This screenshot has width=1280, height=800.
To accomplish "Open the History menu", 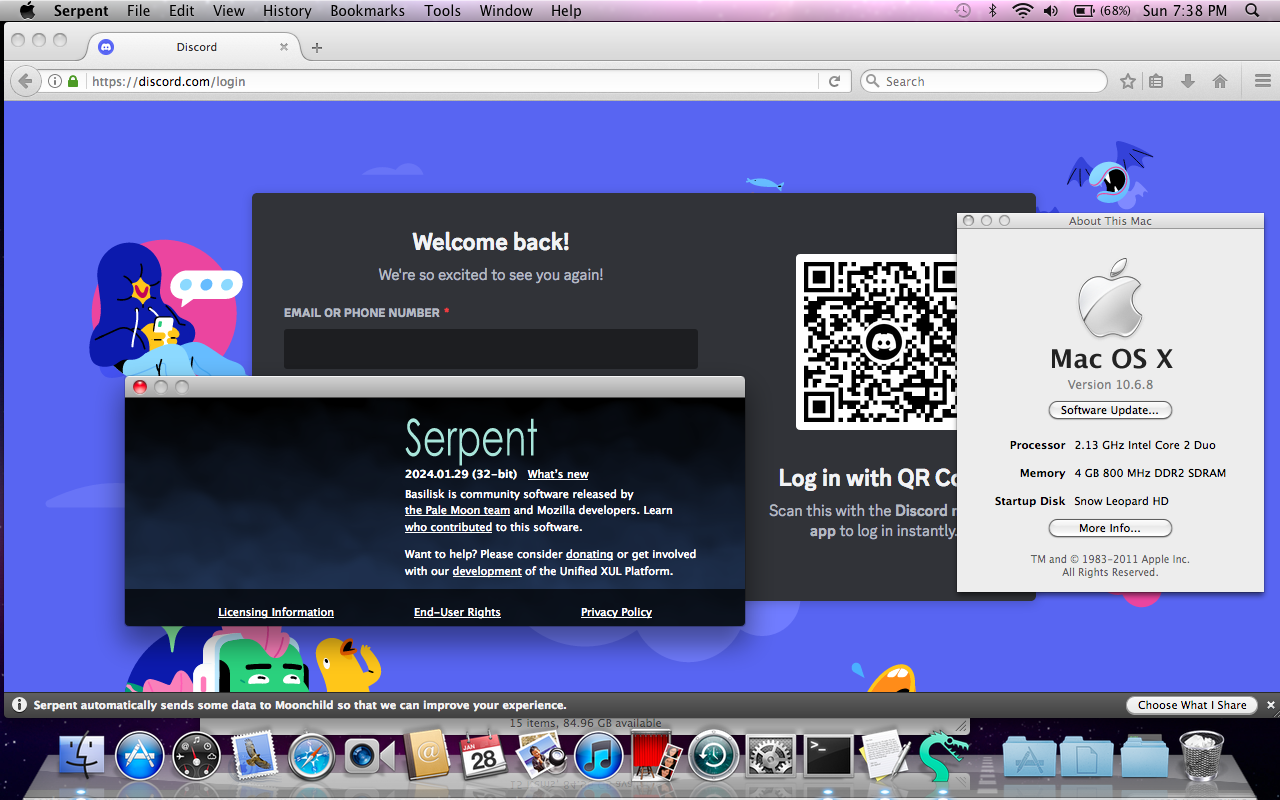I will pos(287,11).
